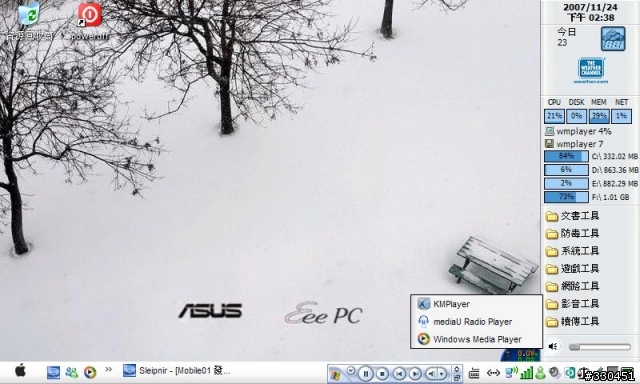Open the 遊戲工具 folder in the sidebar
The width and height of the screenshot is (640, 384).
[573, 269]
